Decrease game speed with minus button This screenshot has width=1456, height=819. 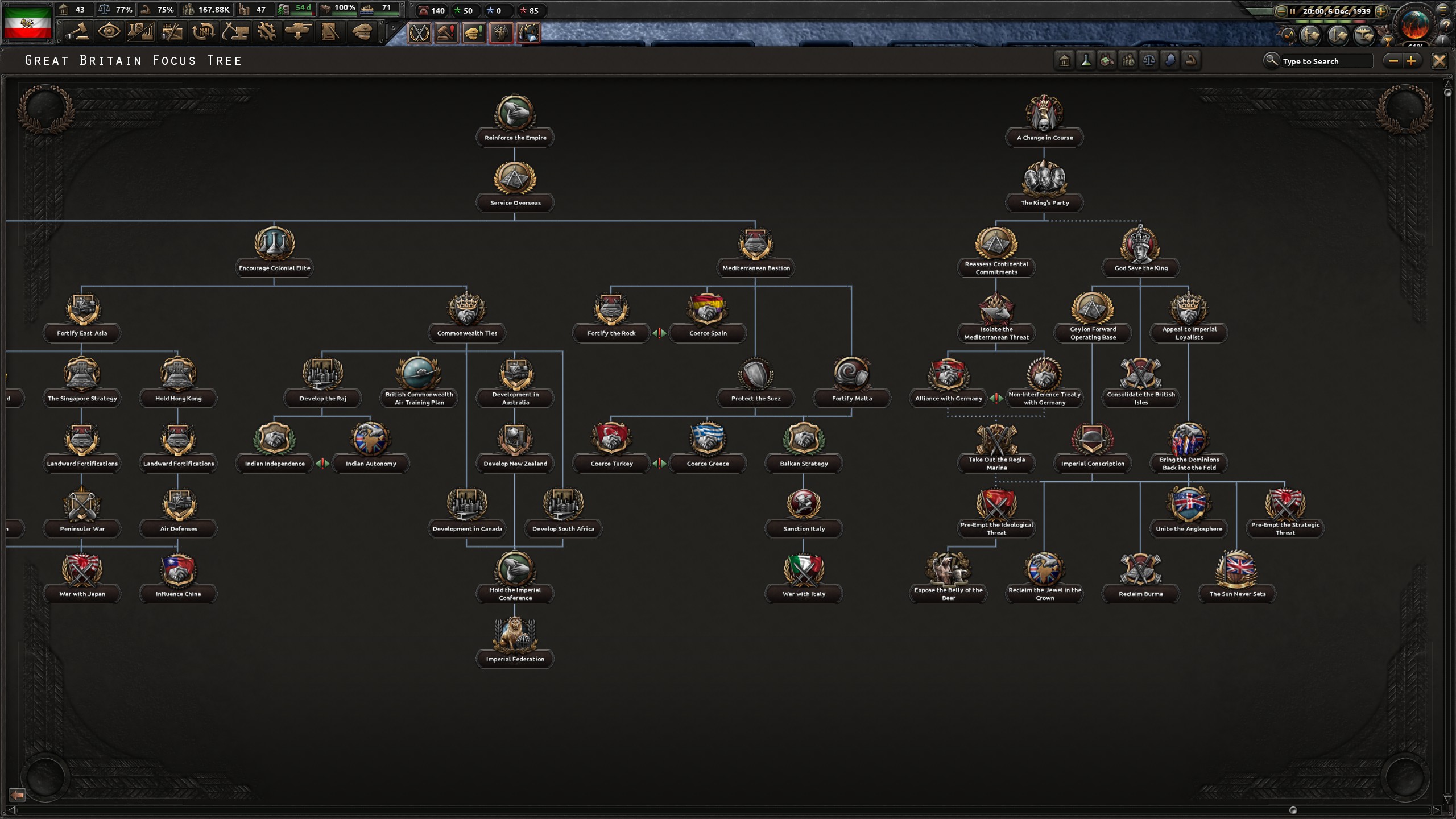(1281, 11)
